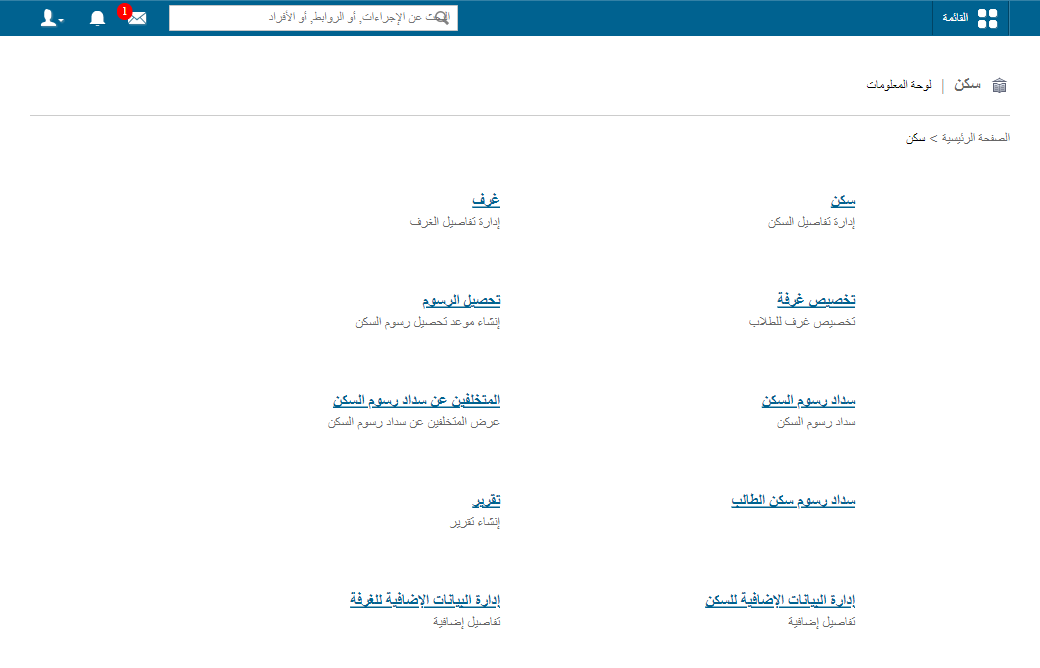Click description تخصيص غرف للطلاب
The height and width of the screenshot is (668, 1040).
tap(803, 322)
